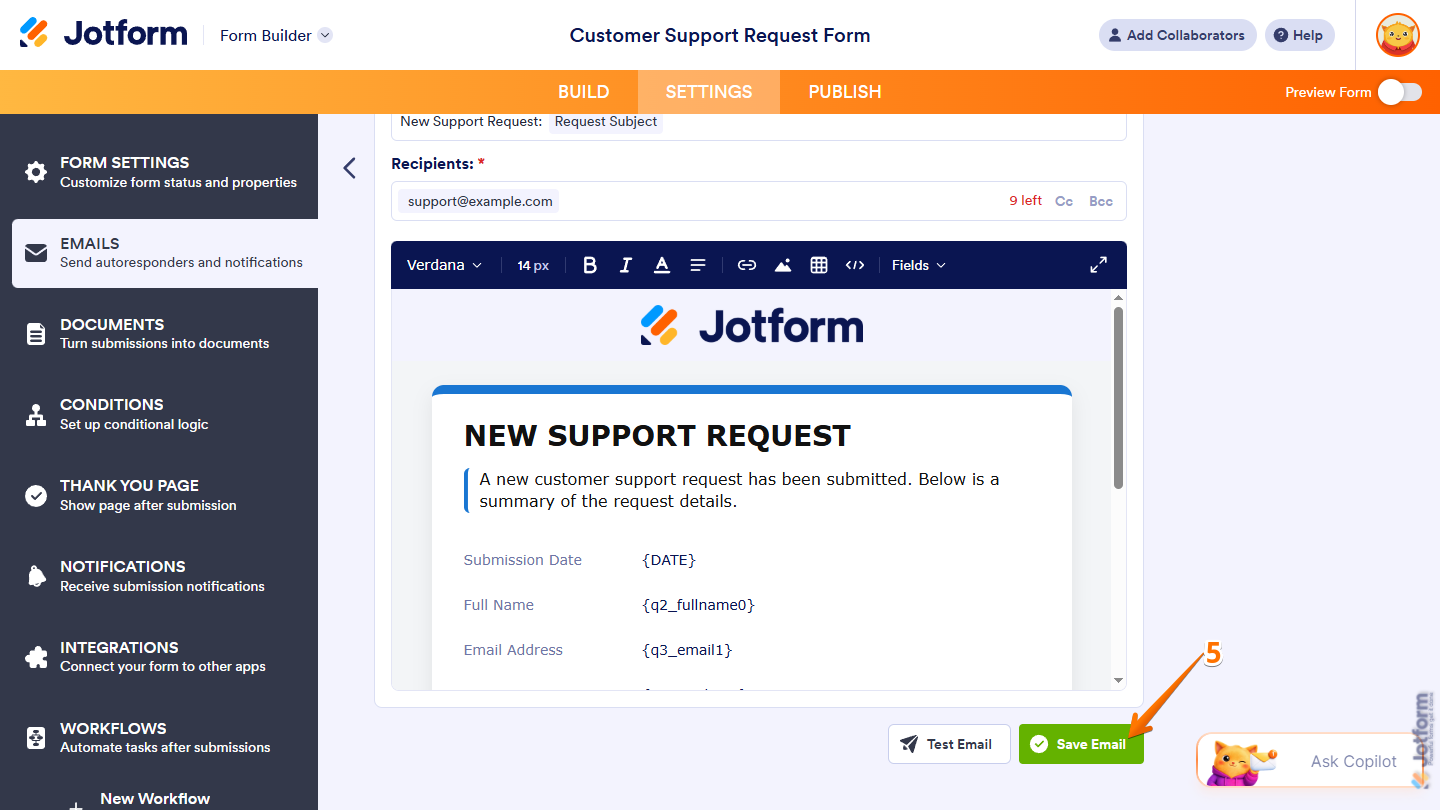Toggle bold formatting in the editor
This screenshot has width=1440, height=810.
click(590, 265)
